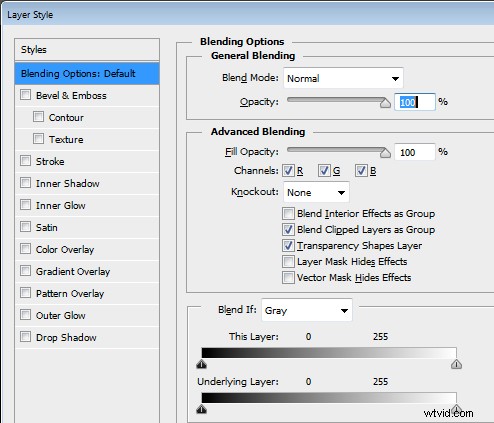Enable the Inner Shadow checkbox
494x423 pixels.
click(x=25, y=183)
